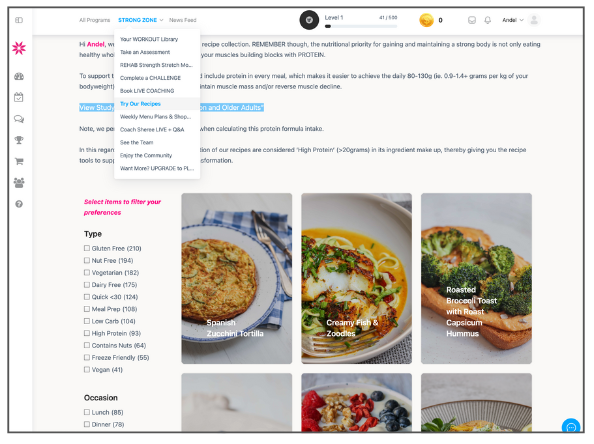This screenshot has width=594, height=444.
Task: Click the Level 1 progress bar
Action: point(361,26)
